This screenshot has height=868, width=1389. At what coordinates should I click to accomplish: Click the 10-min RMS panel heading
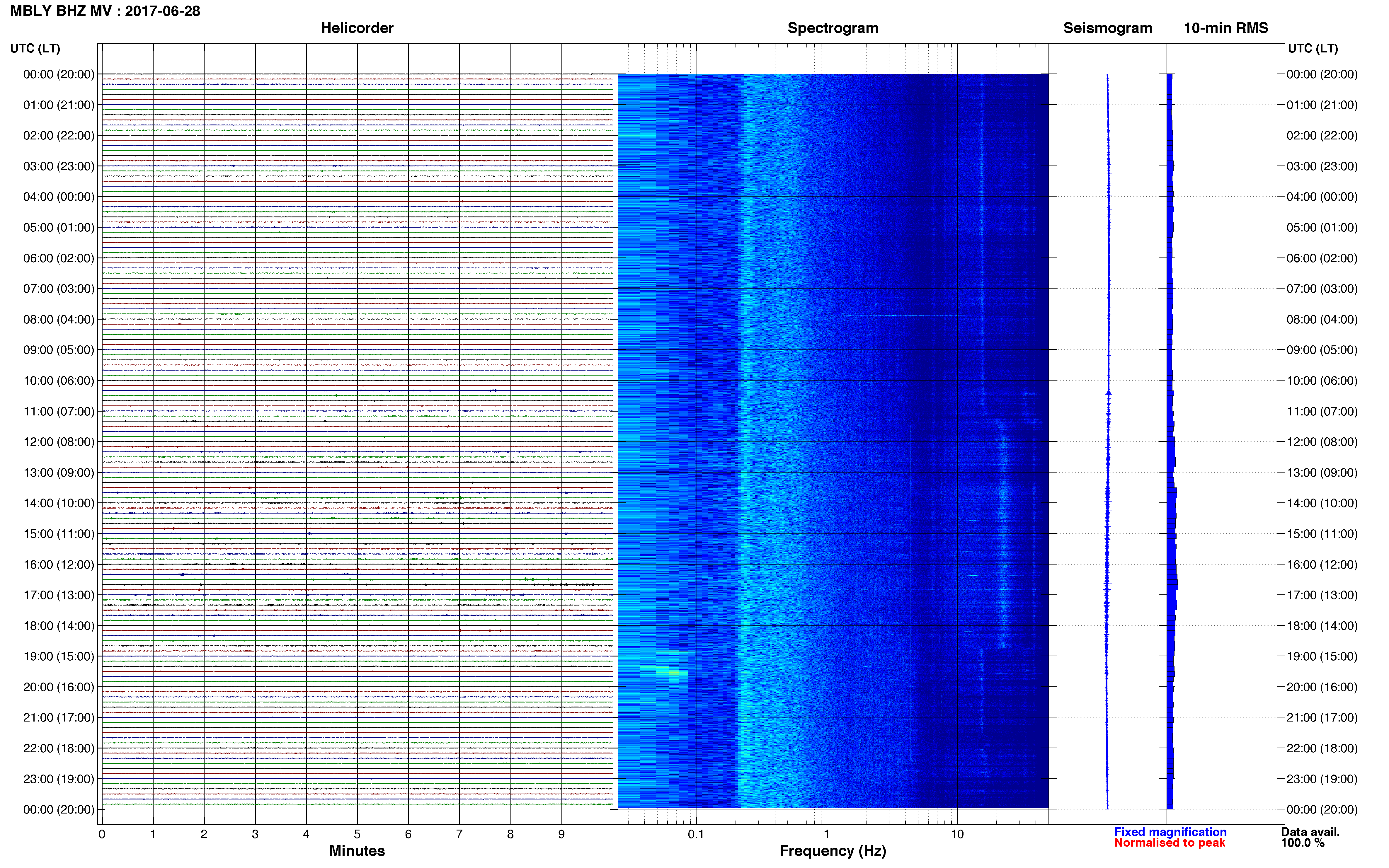pos(1226,28)
